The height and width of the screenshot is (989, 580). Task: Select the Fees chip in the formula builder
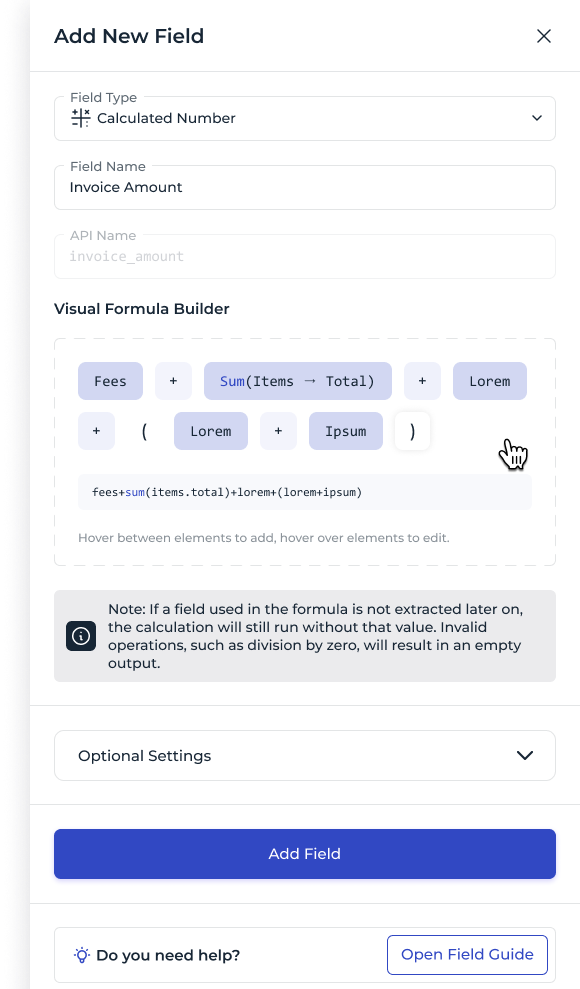pos(110,381)
